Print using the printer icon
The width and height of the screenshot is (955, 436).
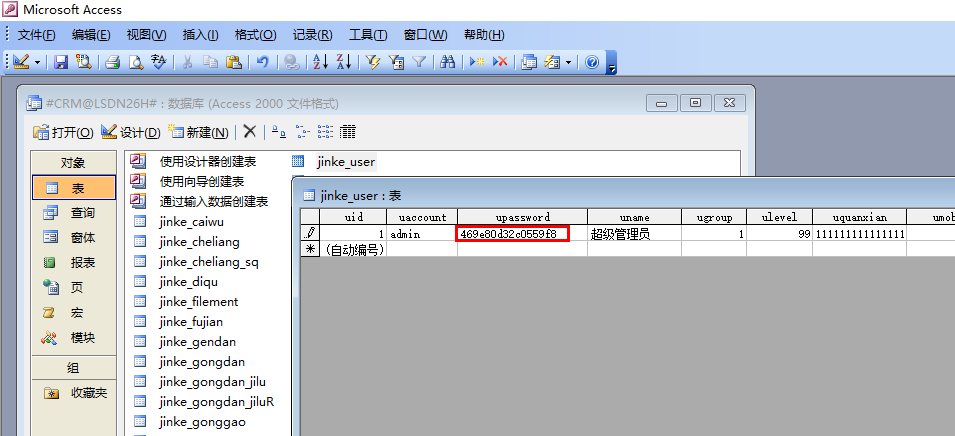click(x=112, y=62)
